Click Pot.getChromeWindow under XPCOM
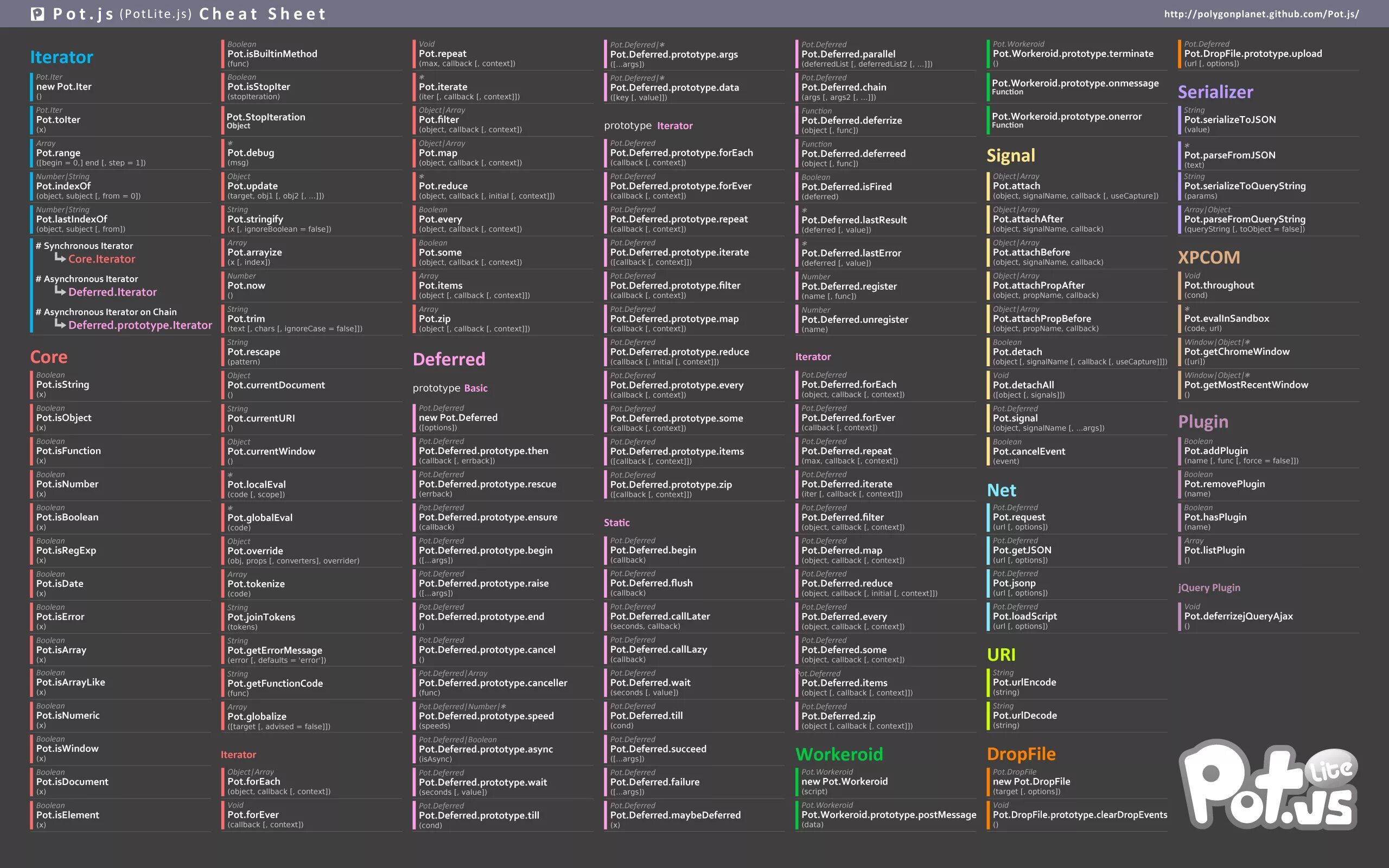 click(x=1238, y=352)
